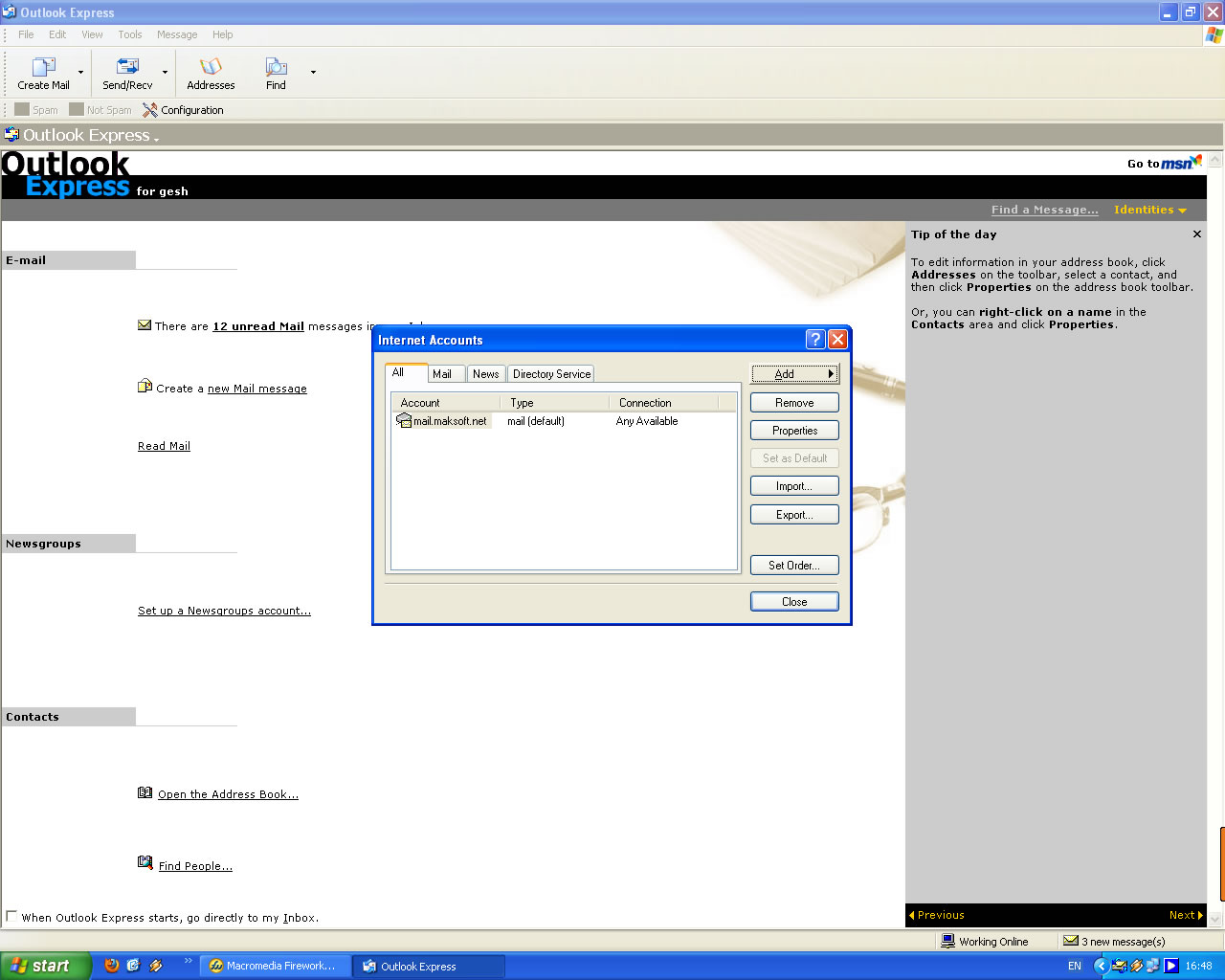1225x980 pixels.
Task: Switch to the Directory Service tab
Action: pos(551,374)
